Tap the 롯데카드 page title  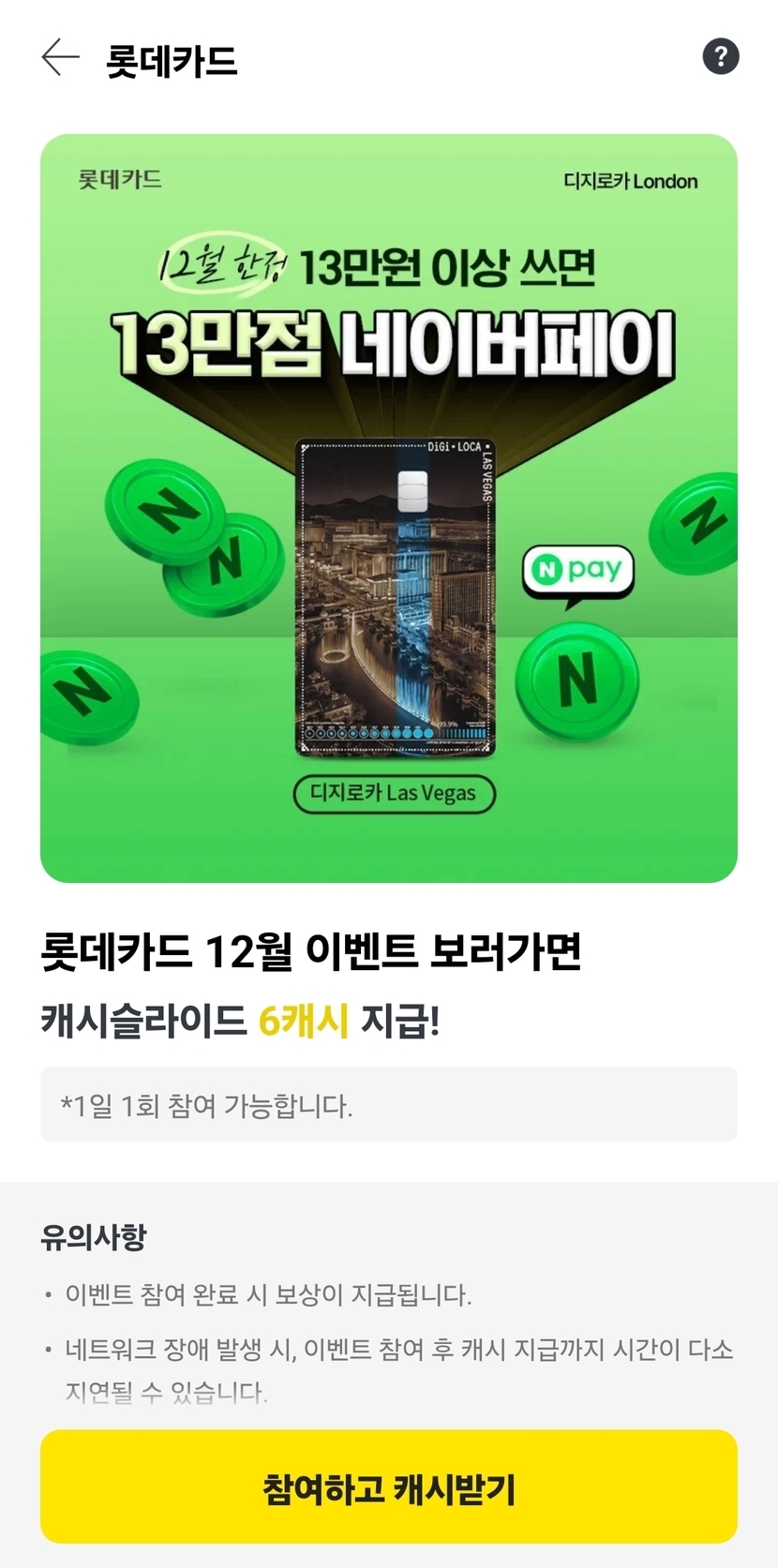[x=172, y=61]
